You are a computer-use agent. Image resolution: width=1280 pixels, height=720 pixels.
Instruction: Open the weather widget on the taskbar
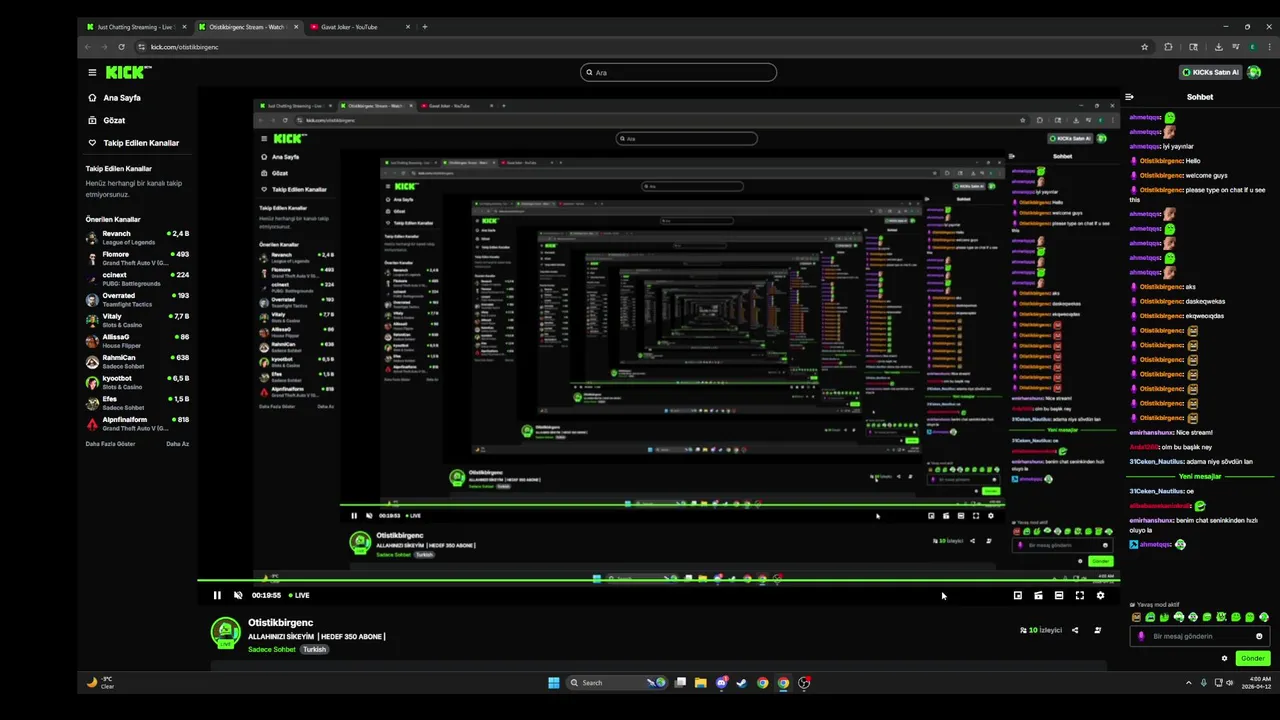pyautogui.click(x=101, y=683)
